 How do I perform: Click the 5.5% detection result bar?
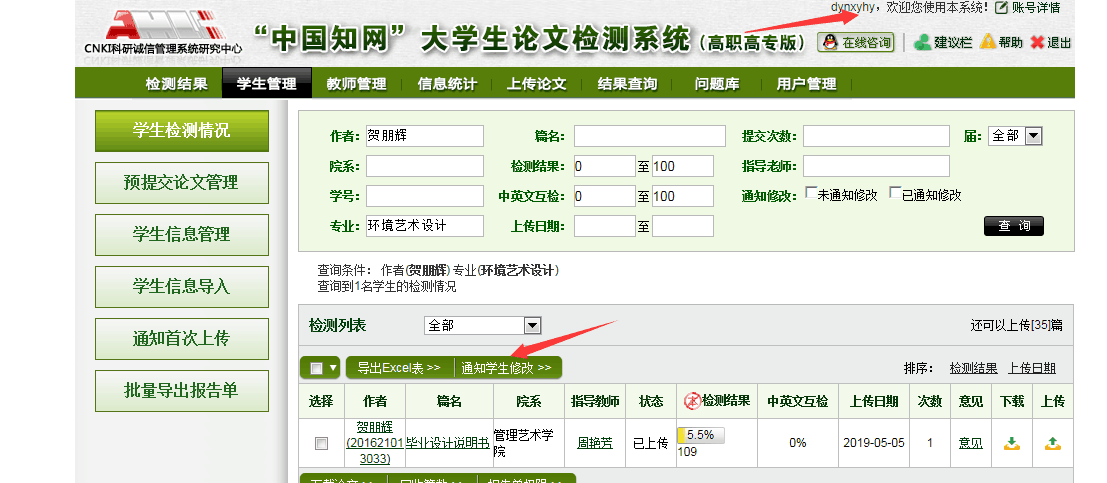click(701, 435)
